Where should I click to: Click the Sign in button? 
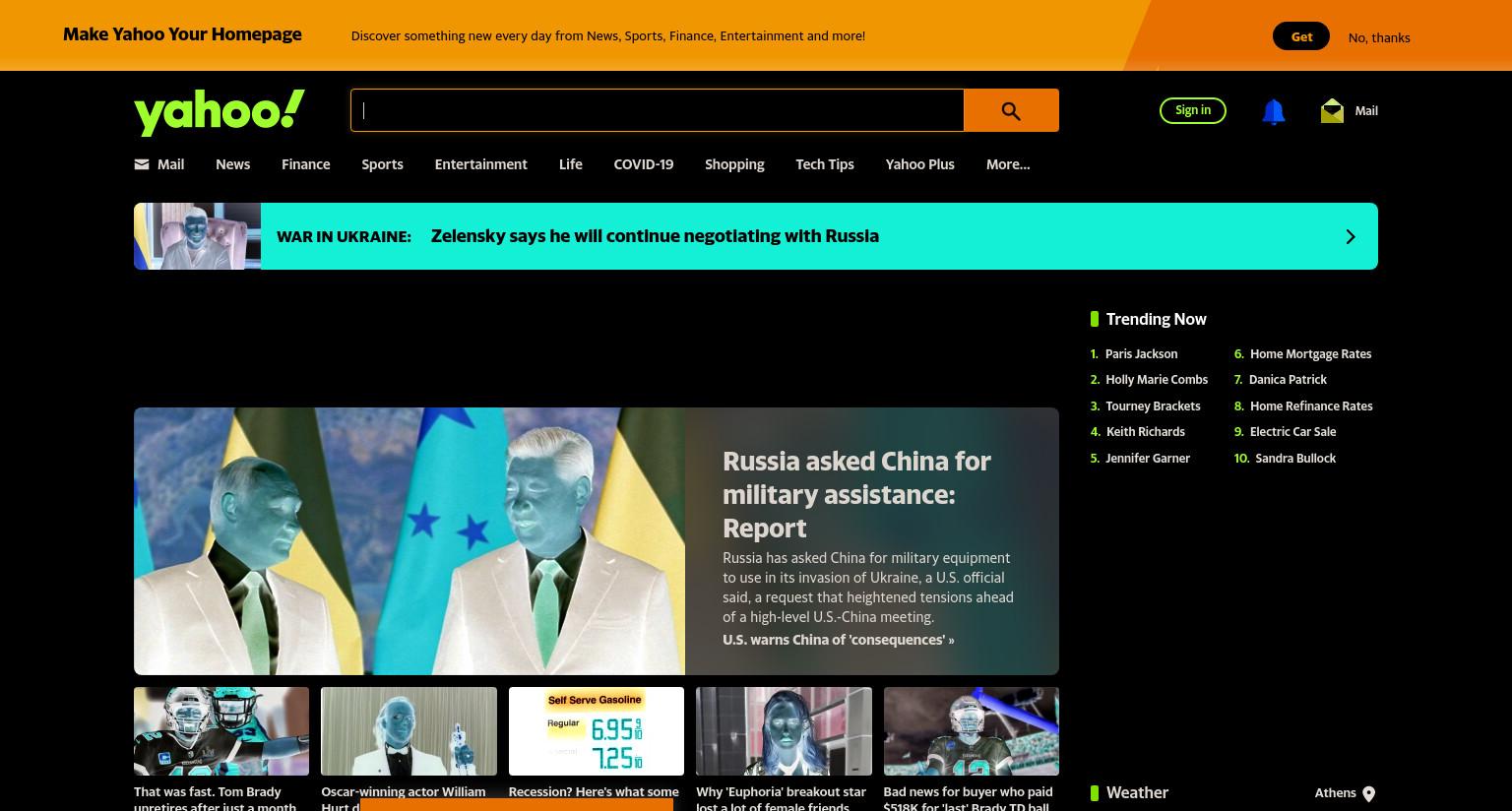[x=1193, y=110]
